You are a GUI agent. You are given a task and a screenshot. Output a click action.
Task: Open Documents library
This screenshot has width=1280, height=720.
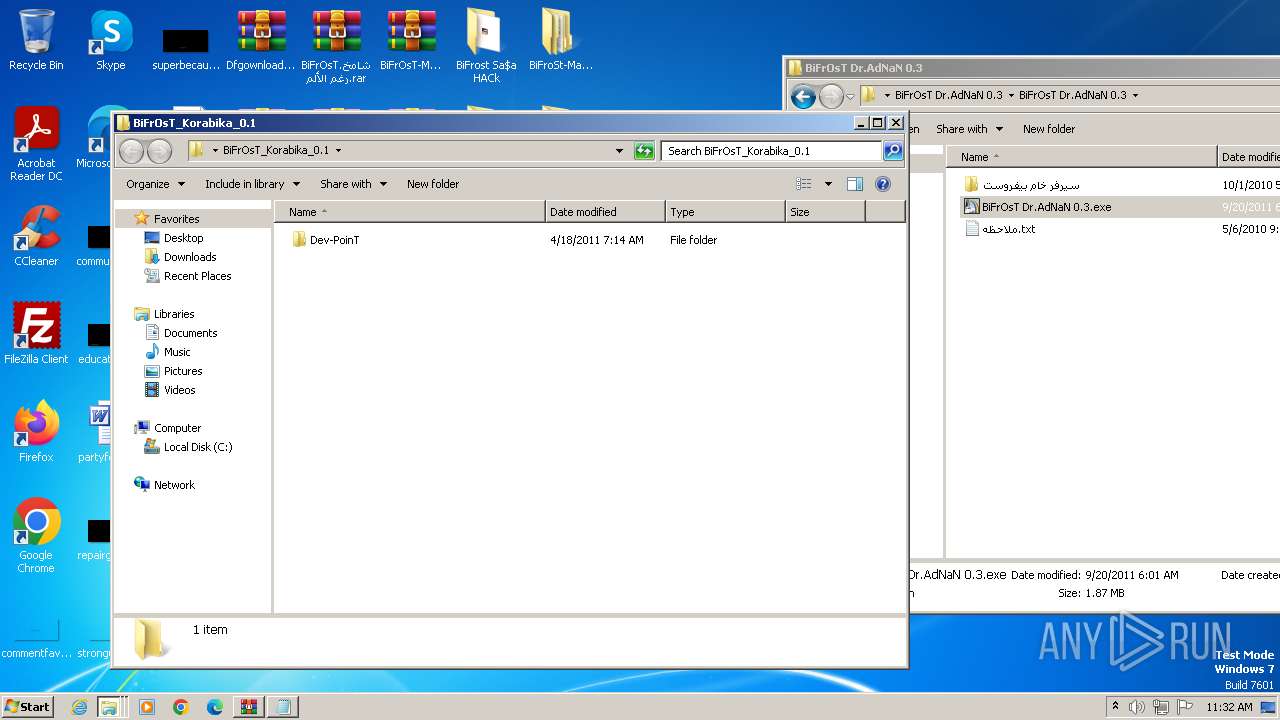tap(190, 333)
